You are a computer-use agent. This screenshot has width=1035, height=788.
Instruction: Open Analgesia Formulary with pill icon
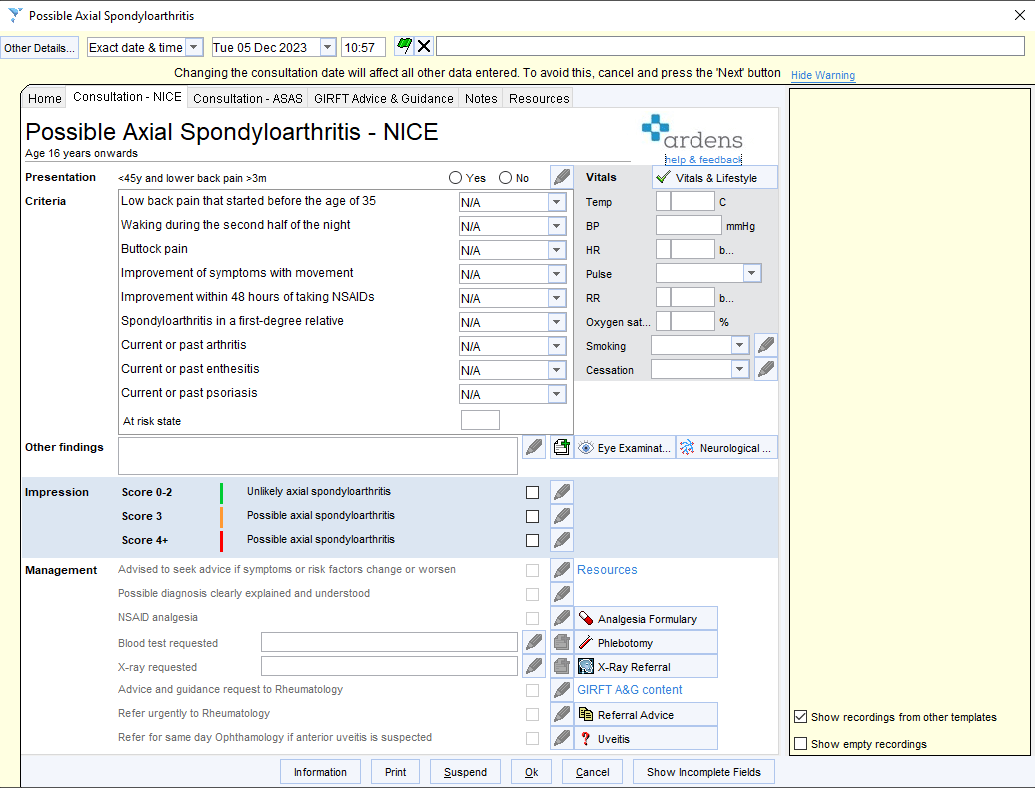click(x=646, y=618)
